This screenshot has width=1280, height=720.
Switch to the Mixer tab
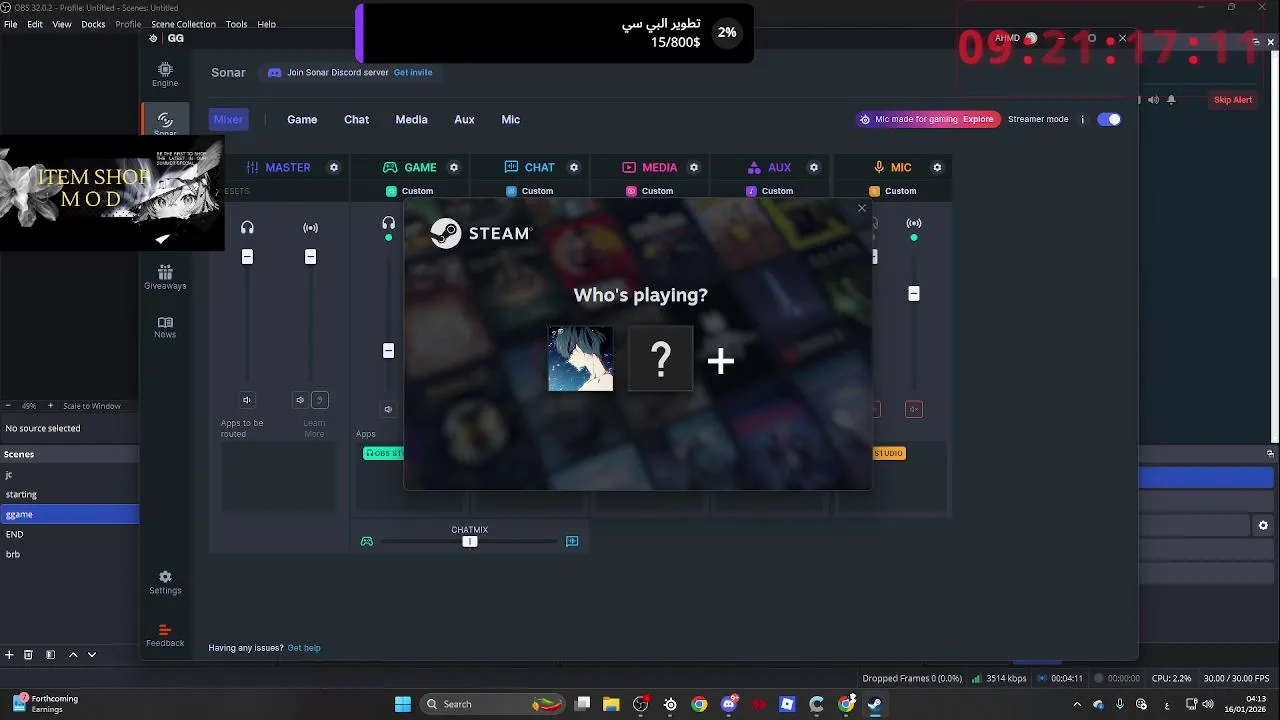(x=228, y=119)
